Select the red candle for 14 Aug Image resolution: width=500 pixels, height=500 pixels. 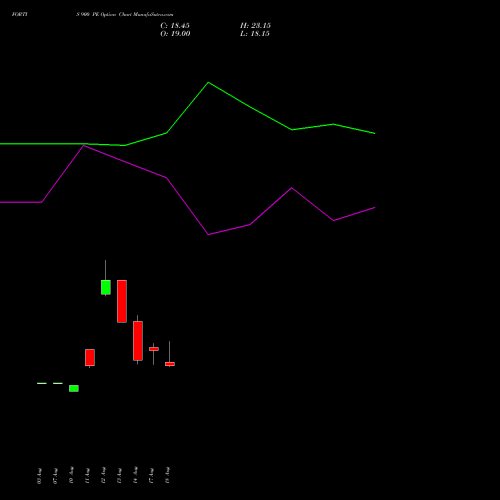[138, 341]
